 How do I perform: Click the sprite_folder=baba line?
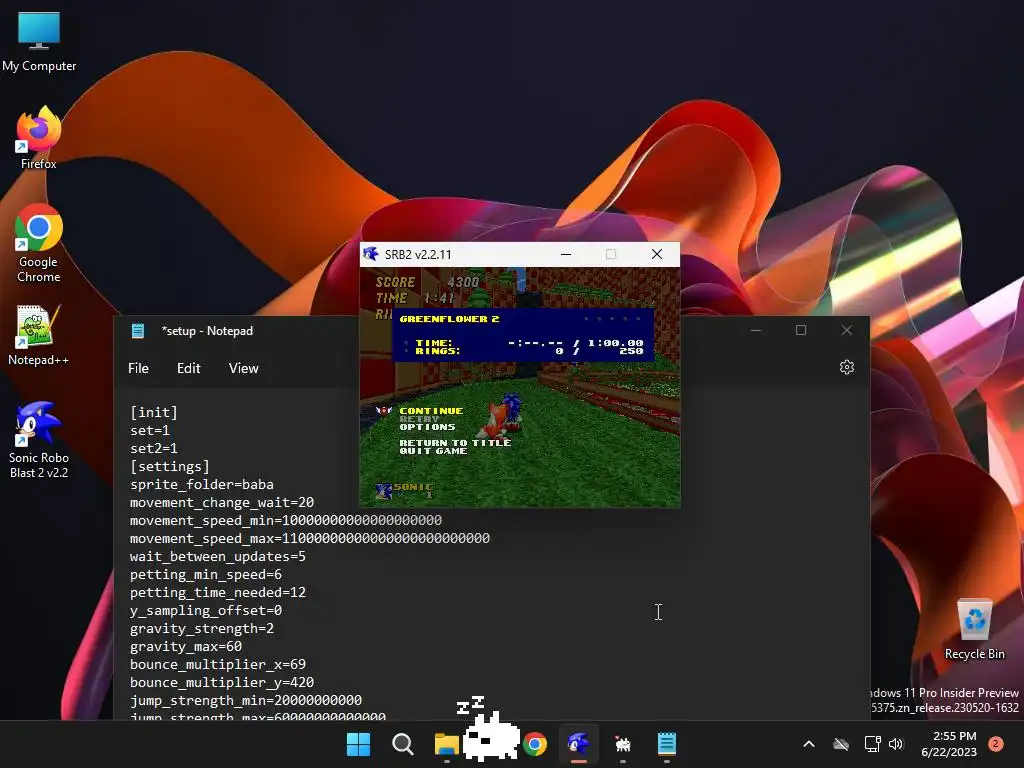tap(202, 485)
